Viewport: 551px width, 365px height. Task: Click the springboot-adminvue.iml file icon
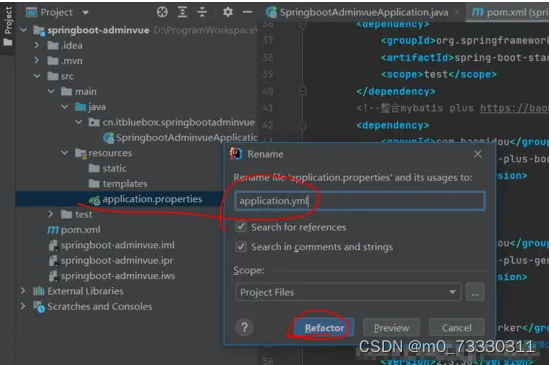point(53,245)
